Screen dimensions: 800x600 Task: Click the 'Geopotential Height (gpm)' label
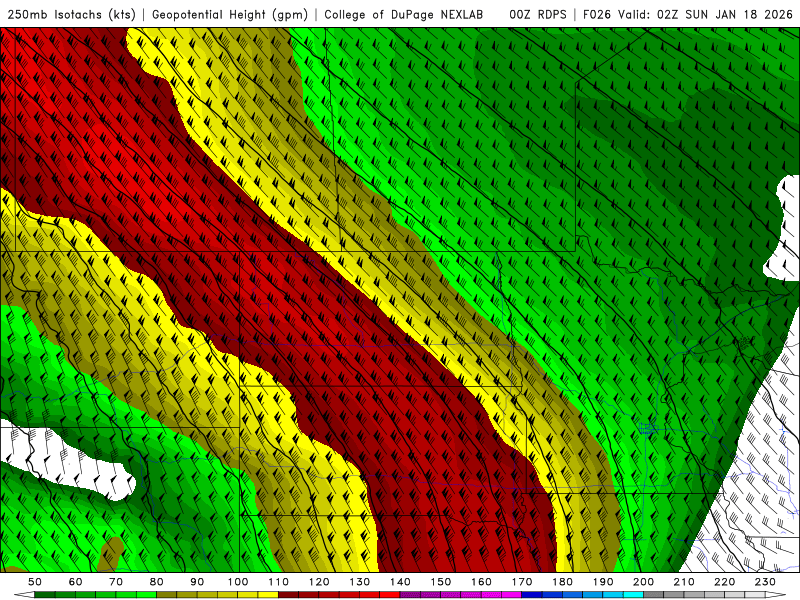point(230,15)
